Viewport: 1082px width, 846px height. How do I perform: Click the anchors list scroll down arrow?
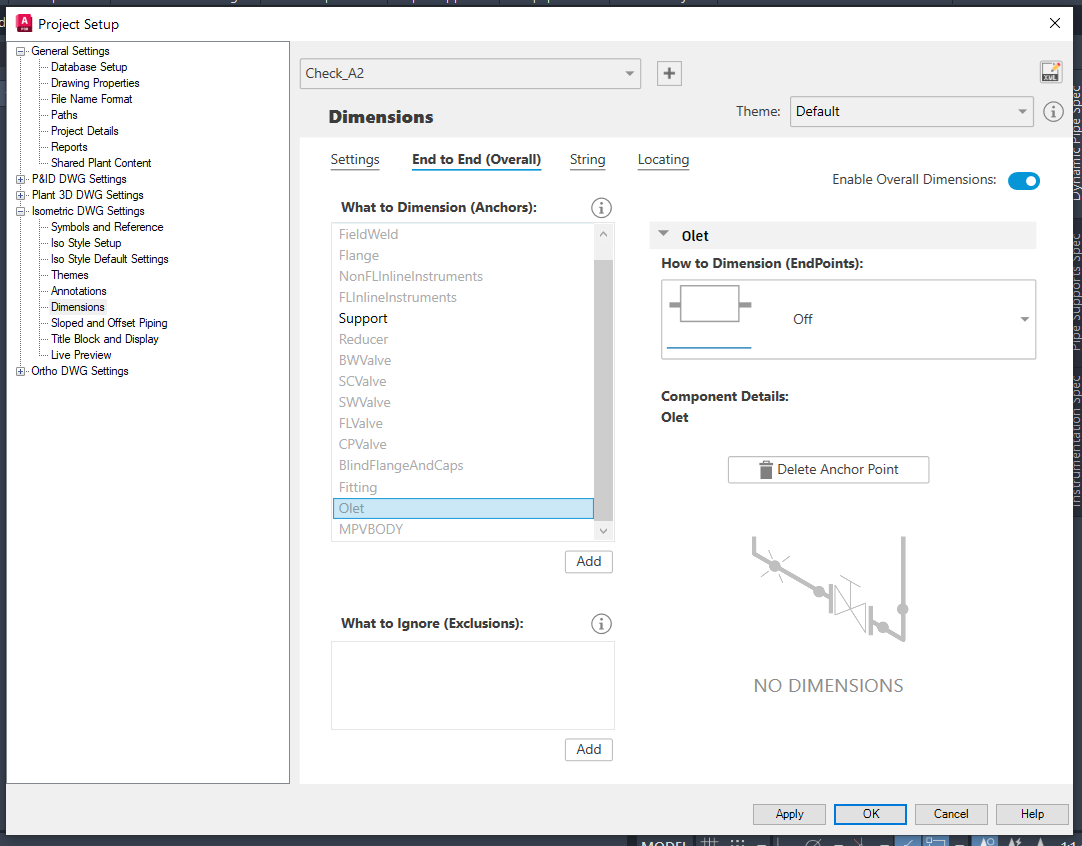(x=603, y=531)
